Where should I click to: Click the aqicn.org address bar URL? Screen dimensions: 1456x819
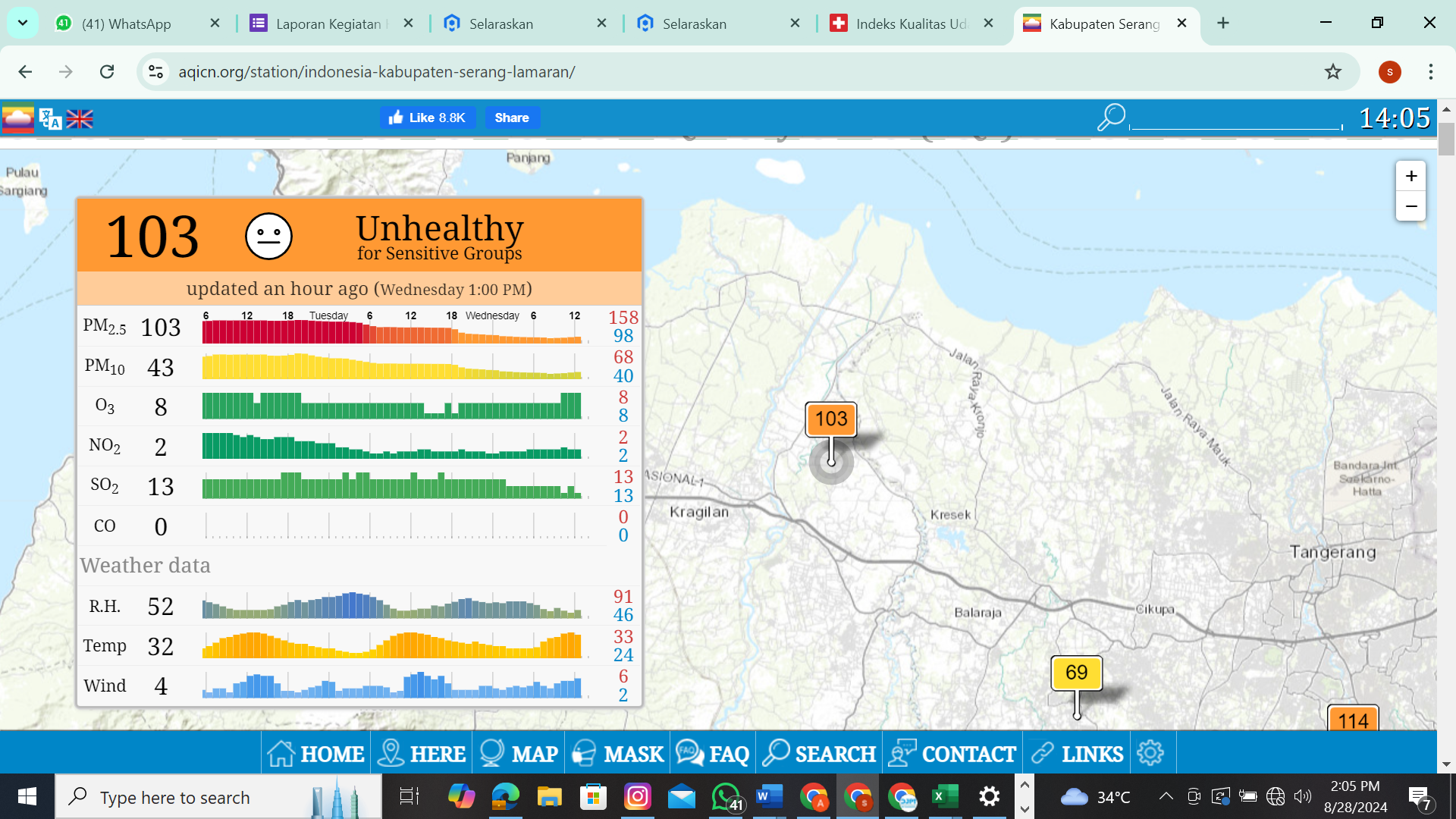coord(377,71)
